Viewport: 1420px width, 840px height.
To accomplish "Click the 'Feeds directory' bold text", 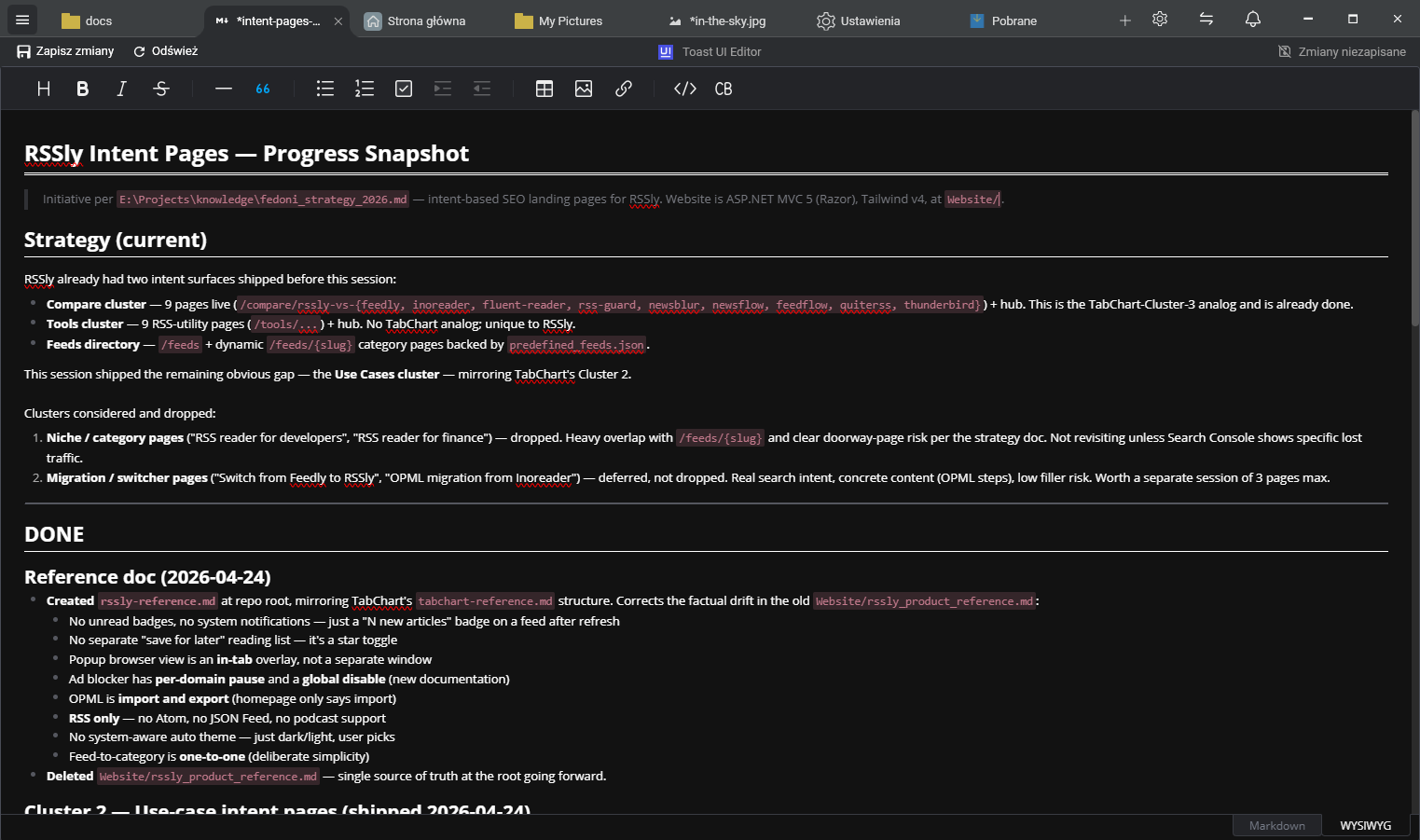I will [x=93, y=345].
